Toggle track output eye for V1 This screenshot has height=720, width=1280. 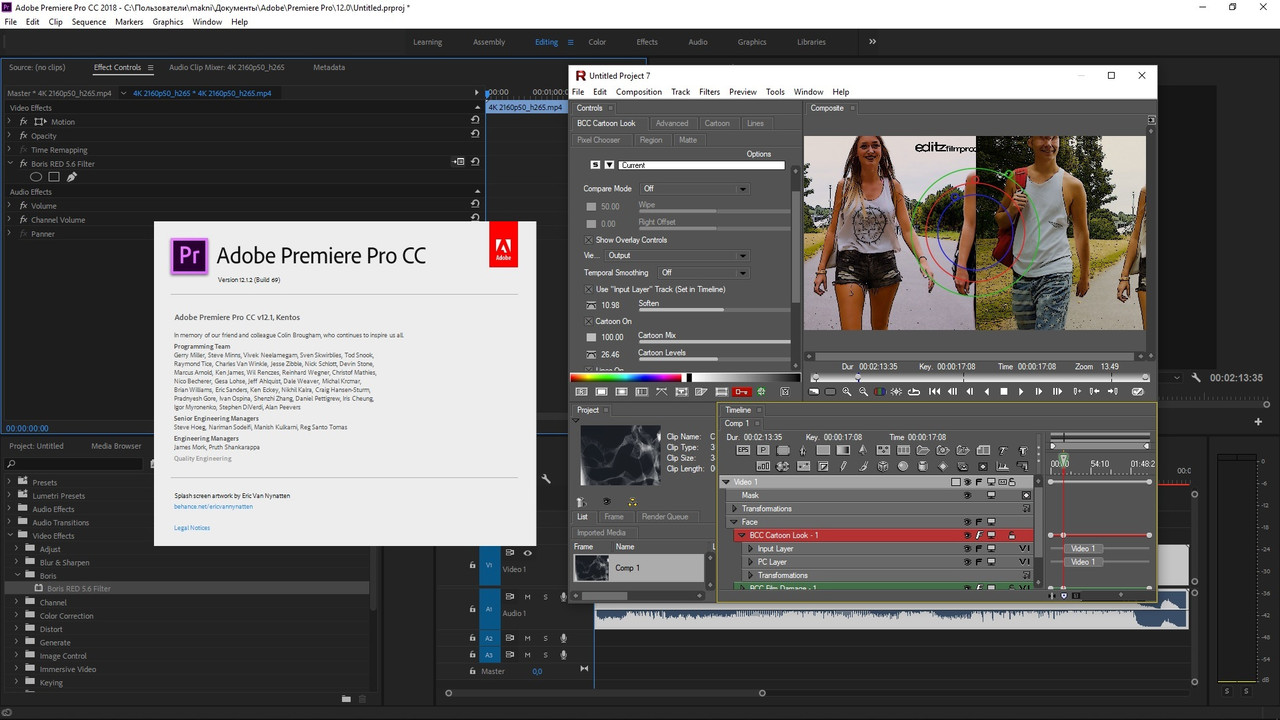[528, 552]
